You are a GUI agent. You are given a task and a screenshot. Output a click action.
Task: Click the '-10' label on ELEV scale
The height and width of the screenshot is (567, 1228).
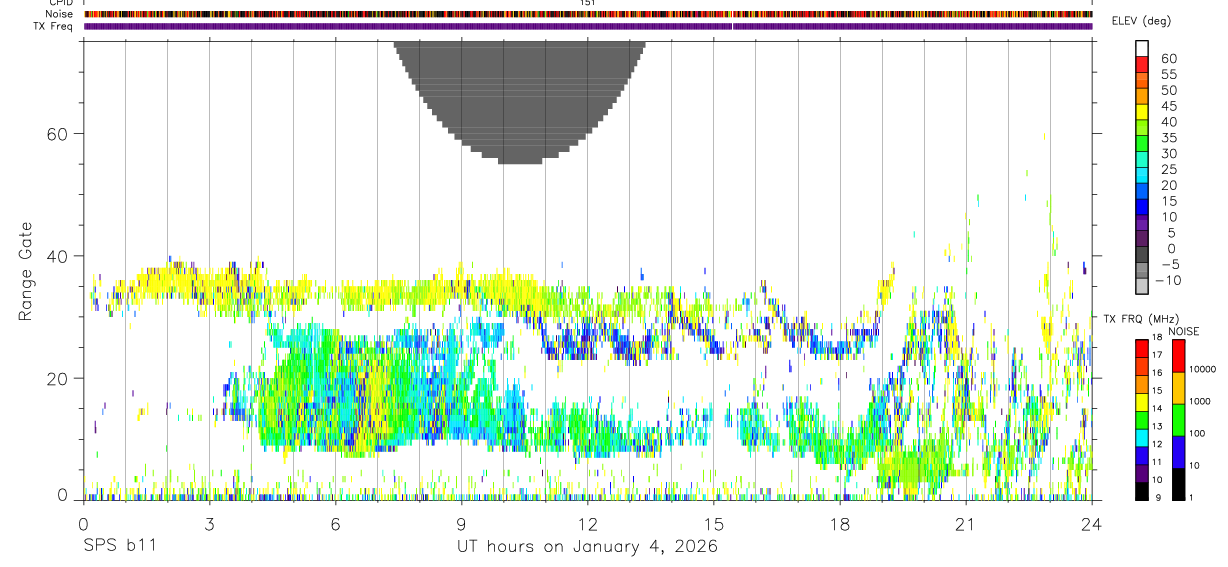(1168, 280)
